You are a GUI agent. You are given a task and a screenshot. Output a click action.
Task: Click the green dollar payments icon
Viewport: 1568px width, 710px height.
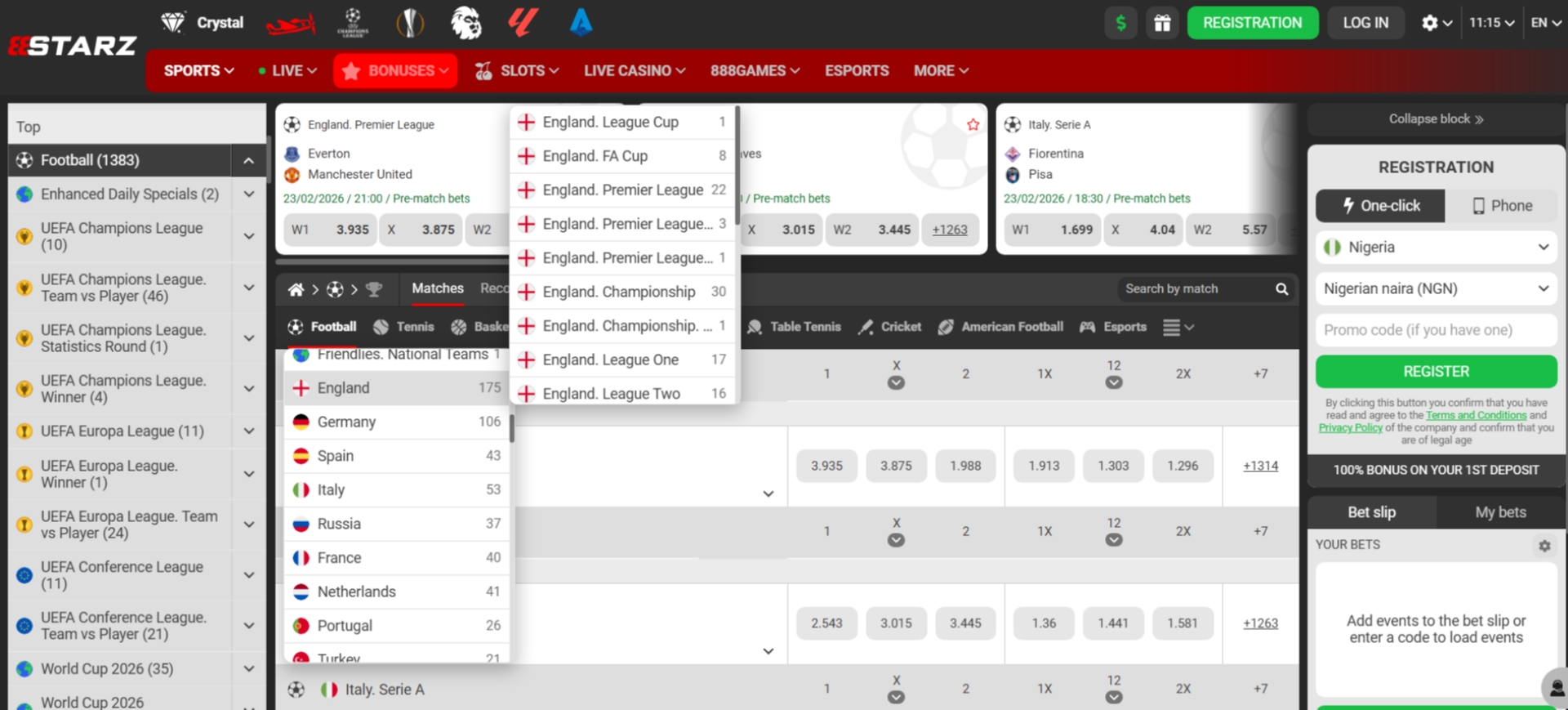tap(1121, 23)
